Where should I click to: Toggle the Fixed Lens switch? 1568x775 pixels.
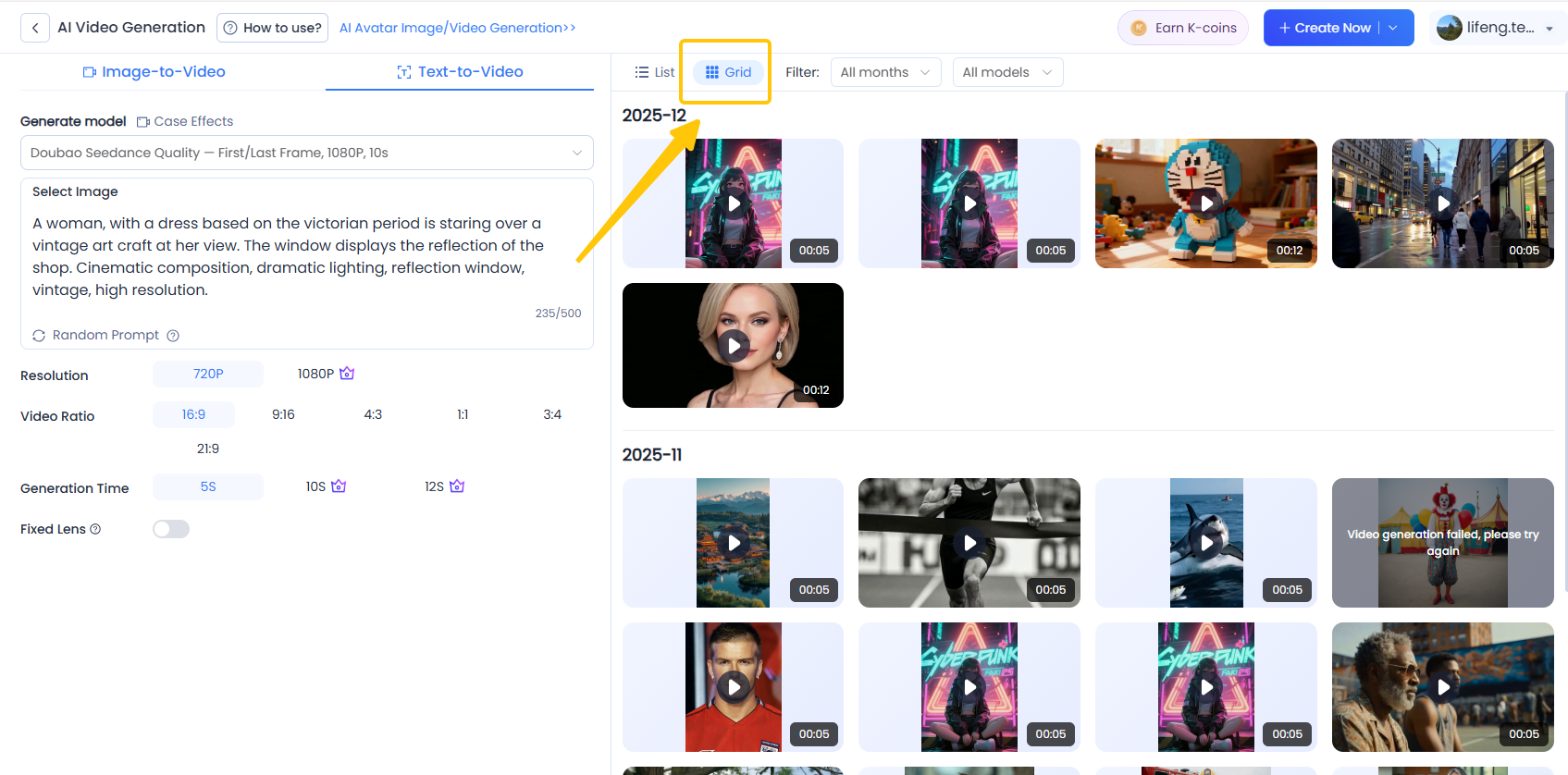click(x=171, y=529)
